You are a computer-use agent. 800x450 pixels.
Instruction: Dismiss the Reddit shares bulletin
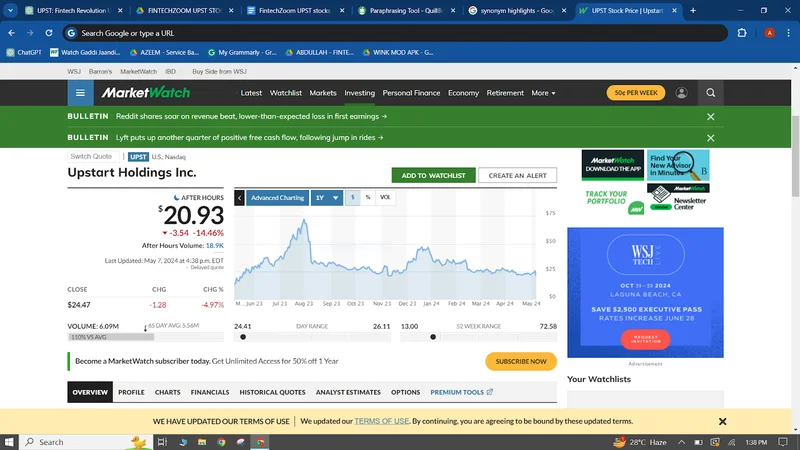pos(710,117)
